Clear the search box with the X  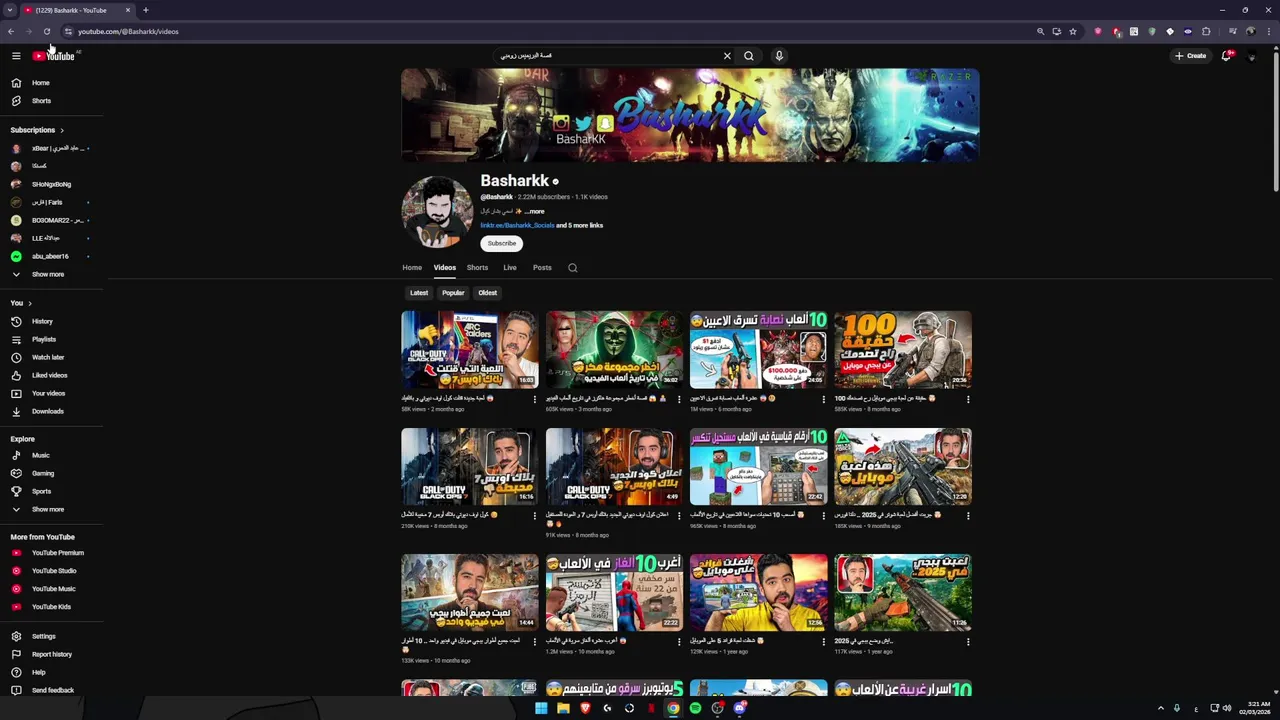pyautogui.click(x=727, y=56)
